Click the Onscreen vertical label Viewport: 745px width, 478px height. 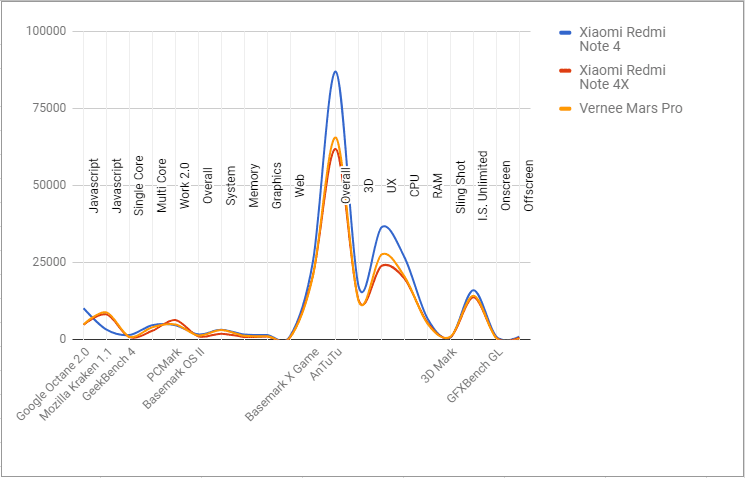[x=506, y=185]
